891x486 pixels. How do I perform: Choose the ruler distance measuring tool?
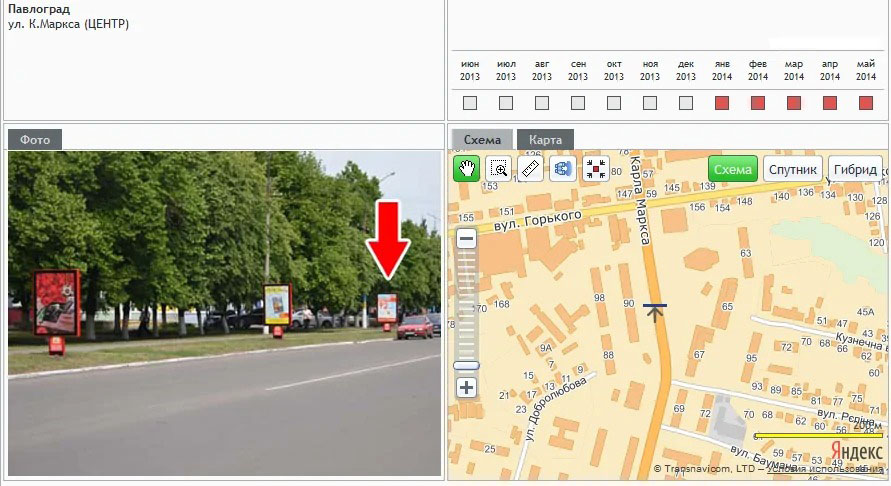(530, 169)
